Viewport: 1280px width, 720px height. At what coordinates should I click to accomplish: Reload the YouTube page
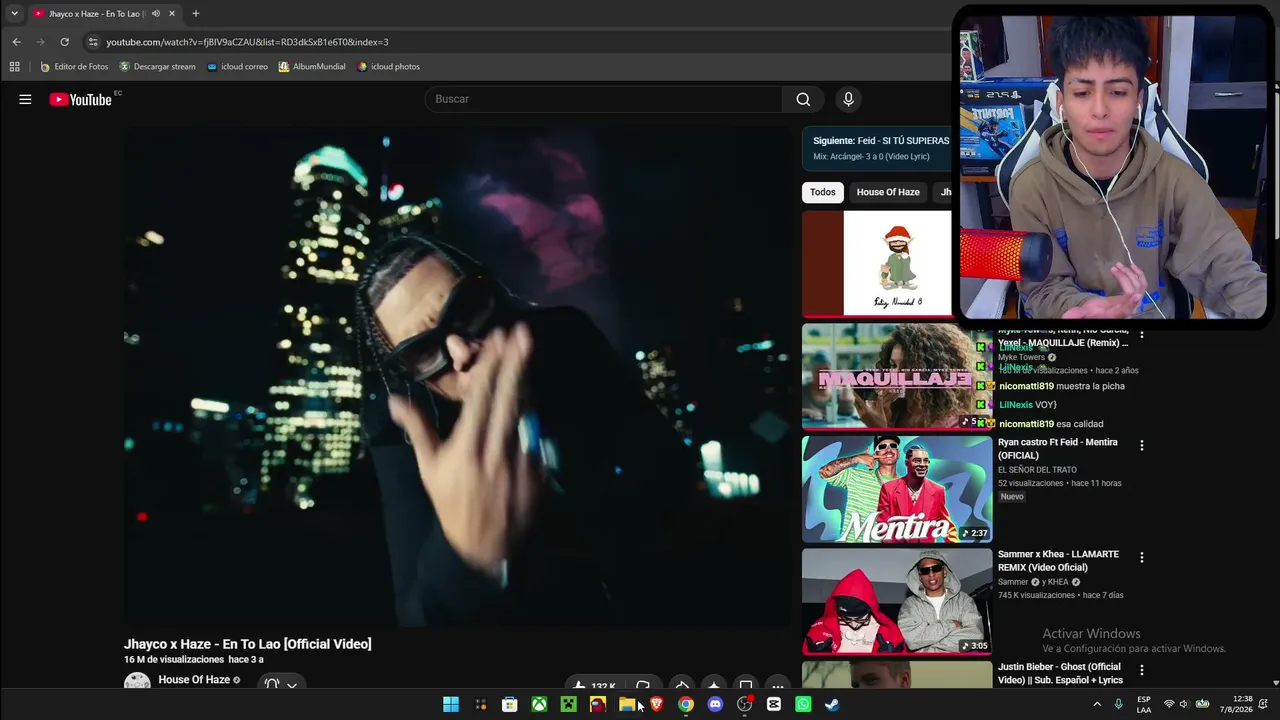64,42
